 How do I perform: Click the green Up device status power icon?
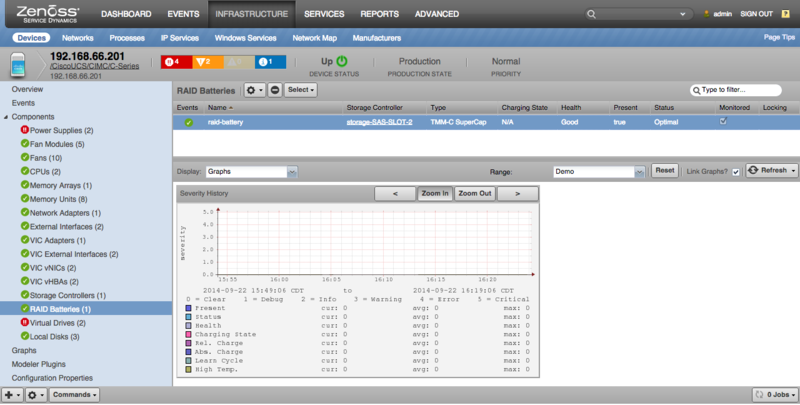click(342, 61)
